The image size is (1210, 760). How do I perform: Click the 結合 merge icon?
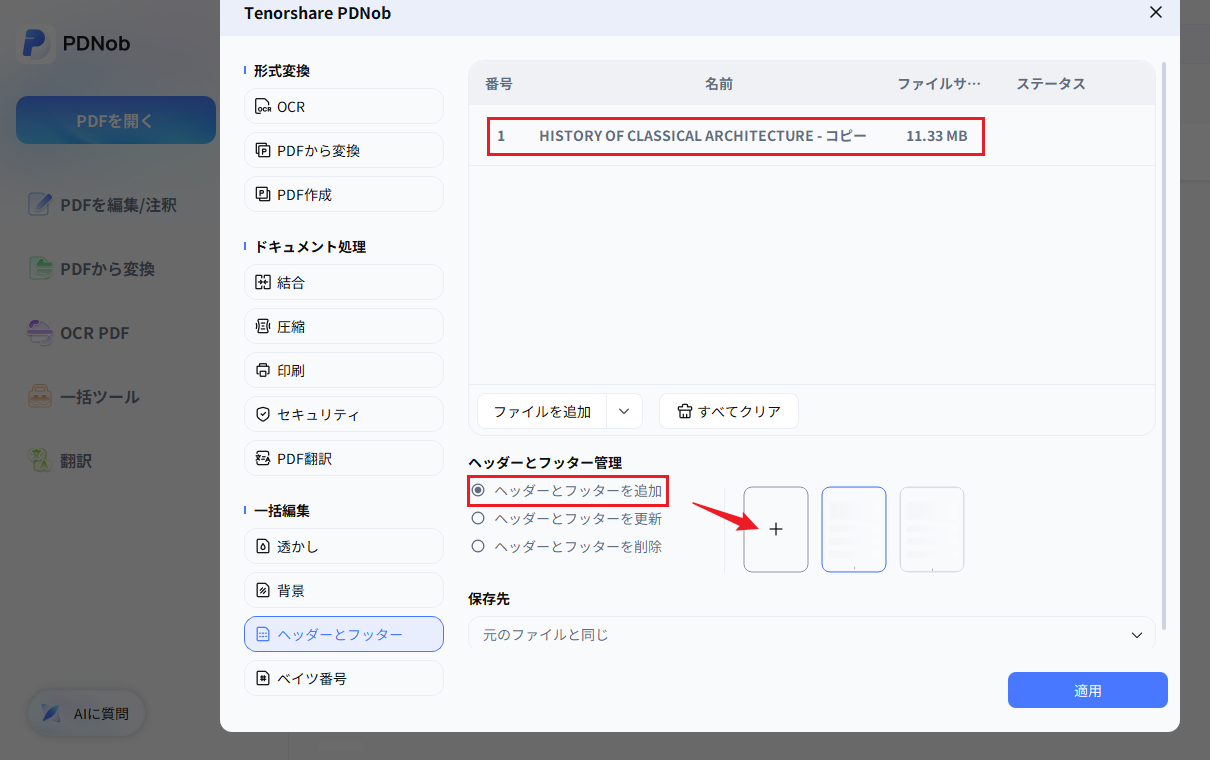(263, 282)
